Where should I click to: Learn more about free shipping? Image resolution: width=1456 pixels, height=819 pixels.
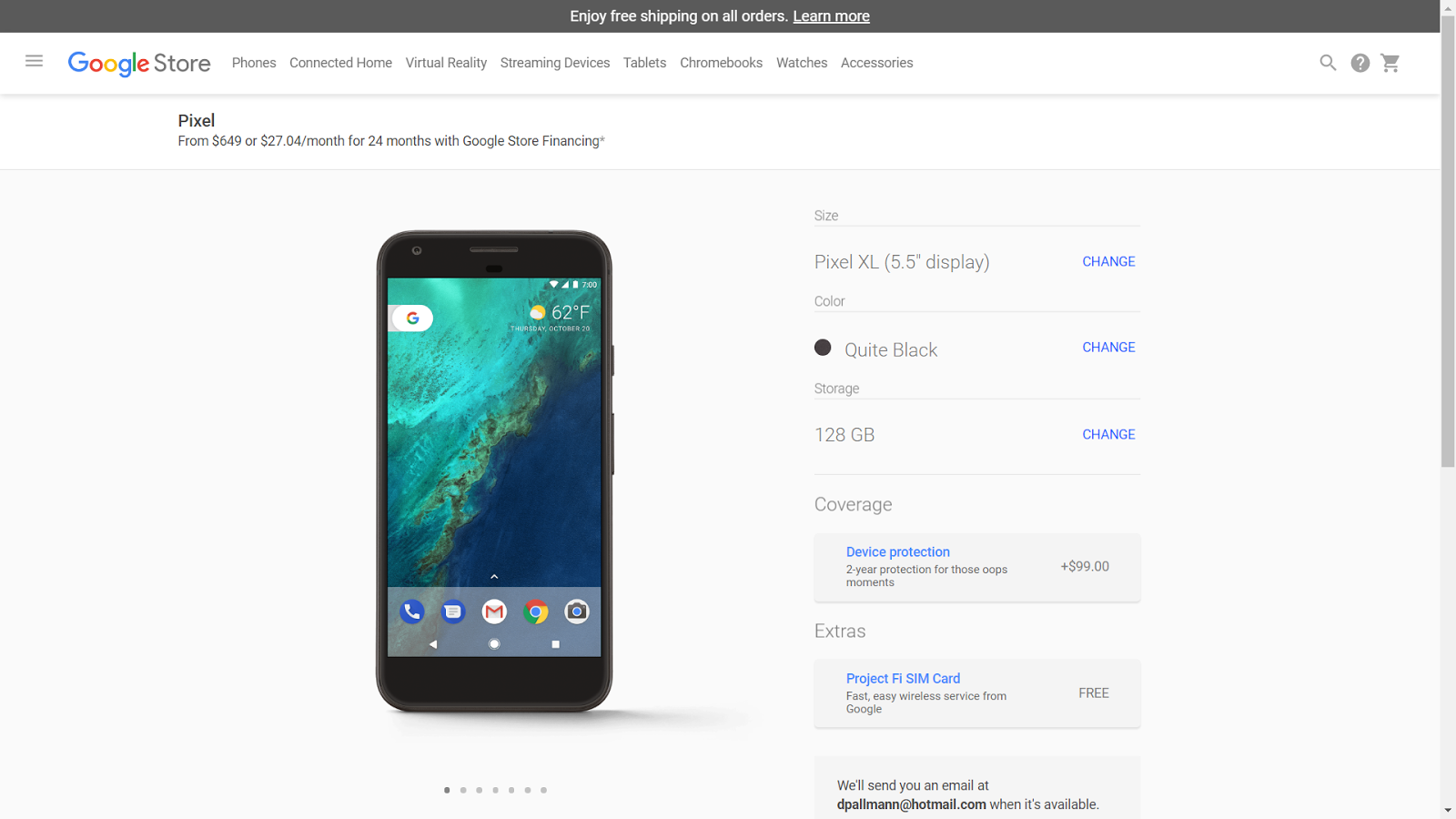click(831, 15)
